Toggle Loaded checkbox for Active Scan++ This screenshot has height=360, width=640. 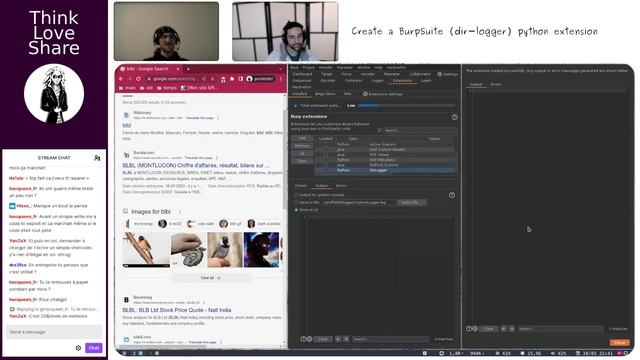[x=325, y=144]
